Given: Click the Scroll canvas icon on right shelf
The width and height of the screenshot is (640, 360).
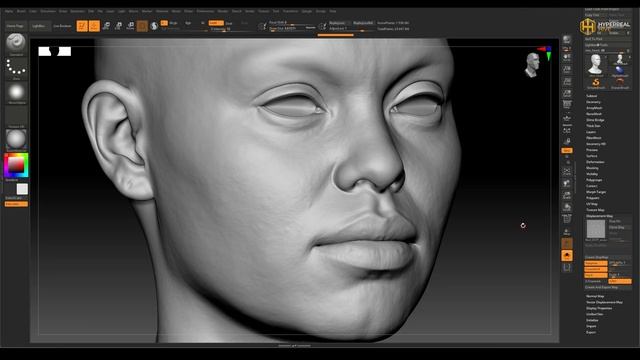Looking at the screenshot, I should tap(567, 58).
